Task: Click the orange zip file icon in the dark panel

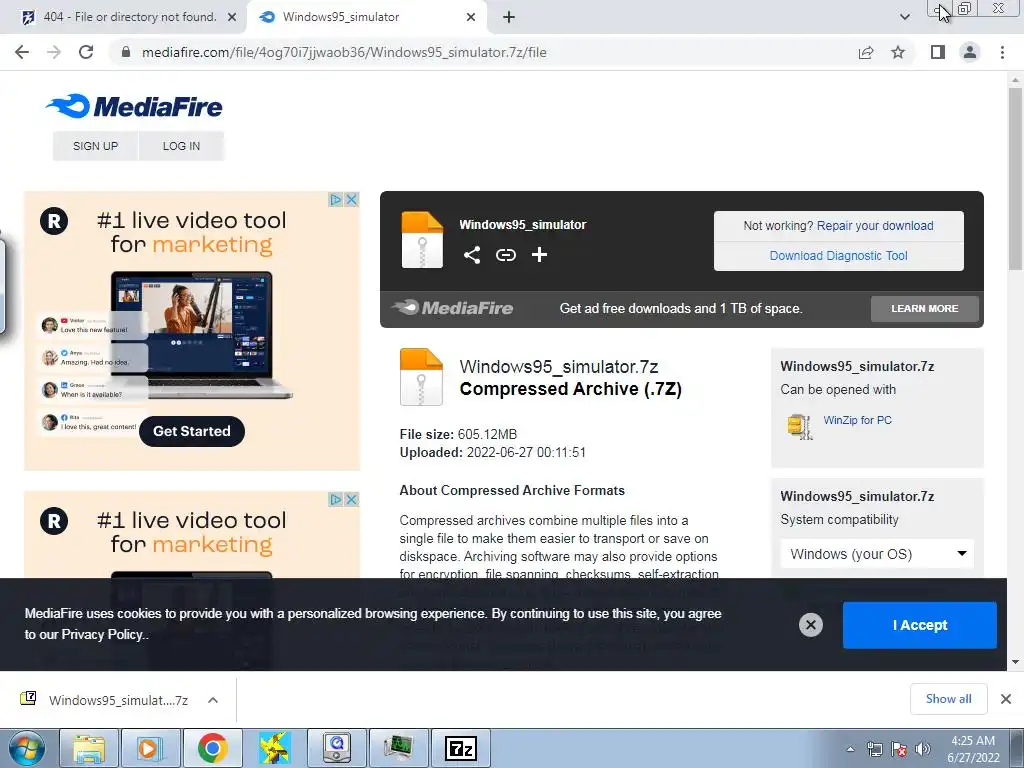Action: click(x=422, y=240)
